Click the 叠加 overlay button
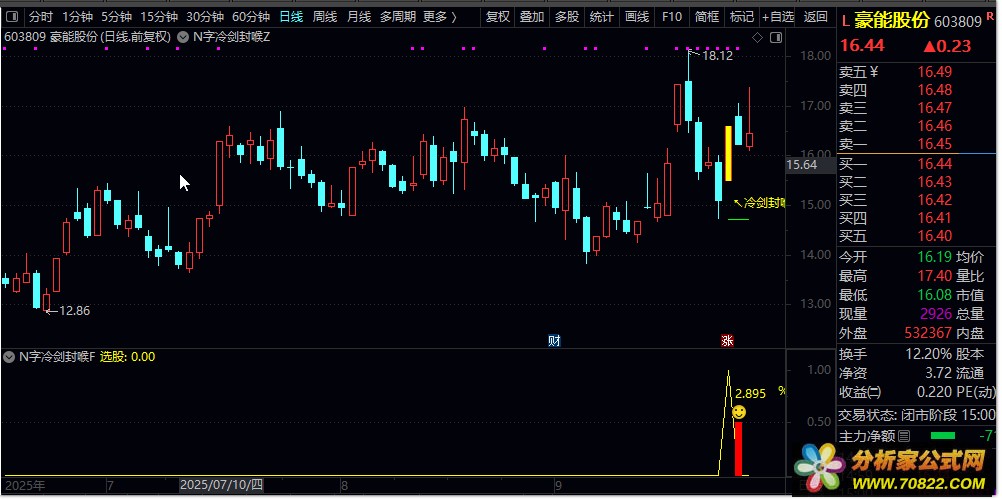This screenshot has height=500, width=1002. pos(532,17)
